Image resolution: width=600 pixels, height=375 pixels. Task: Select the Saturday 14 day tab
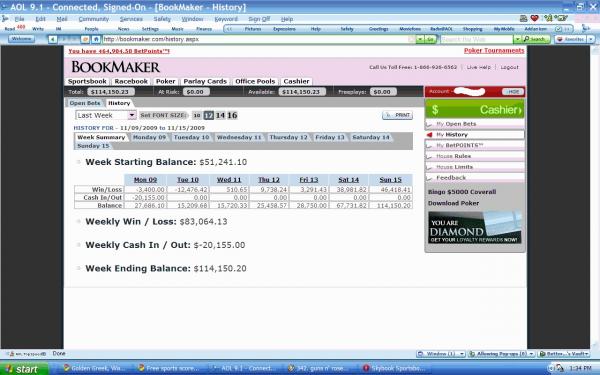(371, 137)
